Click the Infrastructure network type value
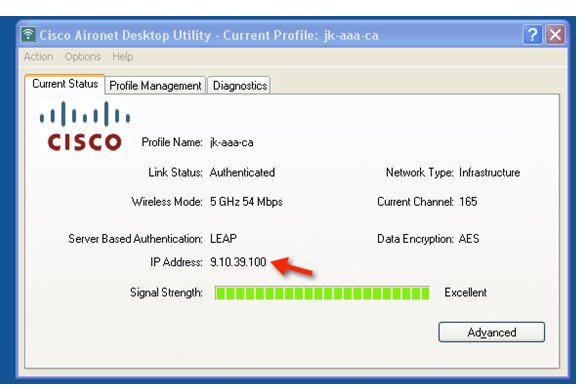The image size is (584, 388). coord(489,172)
